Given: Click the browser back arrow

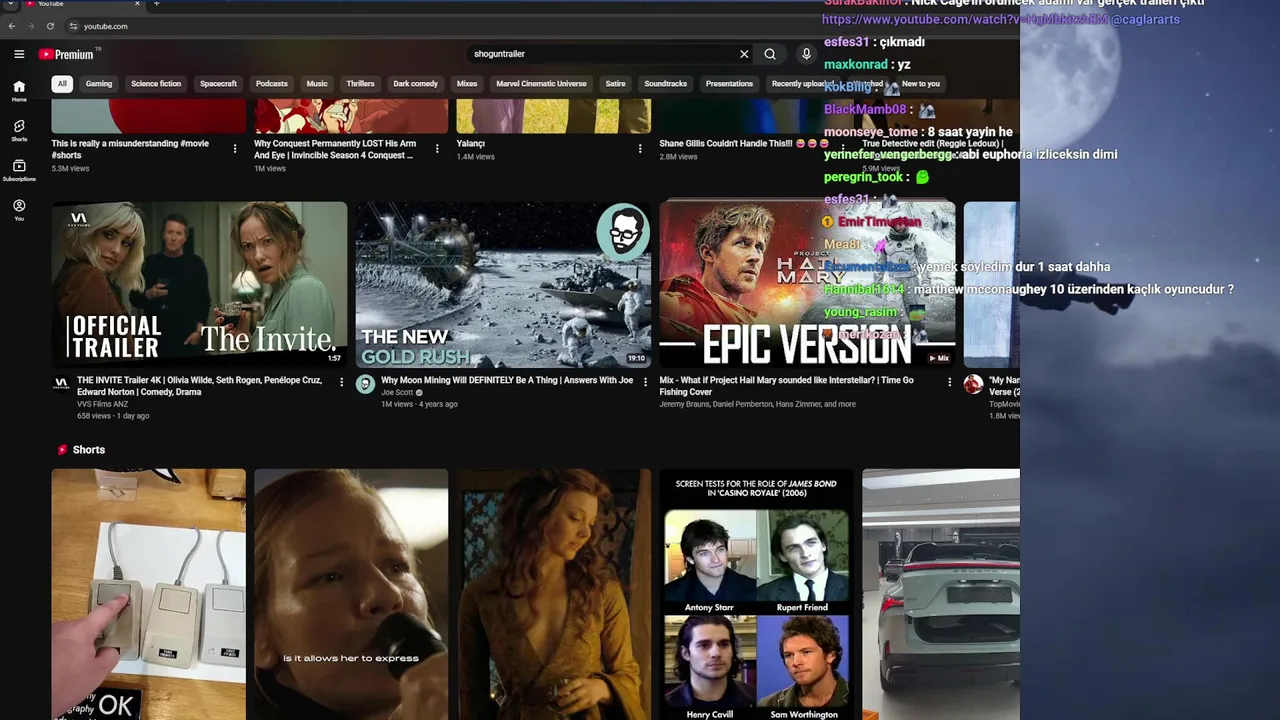Looking at the screenshot, I should tap(12, 26).
